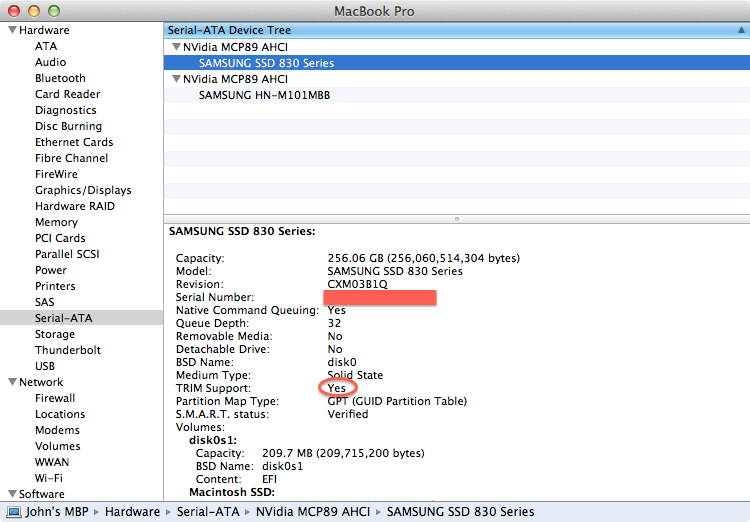Open Wi-Fi network info
Image resolution: width=750 pixels, height=522 pixels.
point(49,478)
